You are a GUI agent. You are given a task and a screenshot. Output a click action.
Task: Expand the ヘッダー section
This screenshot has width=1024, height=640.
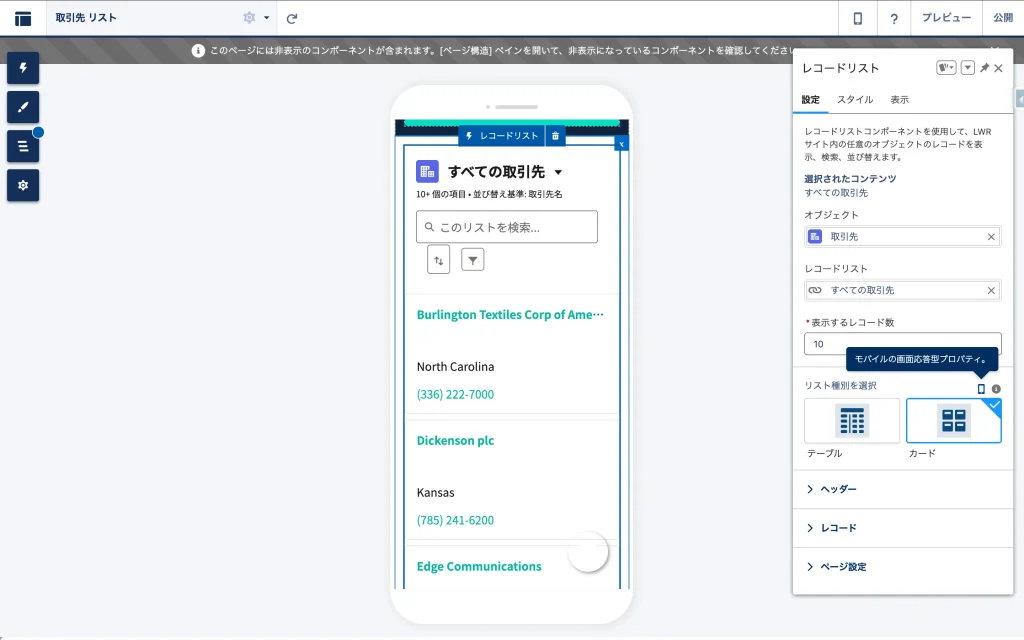tap(838, 489)
